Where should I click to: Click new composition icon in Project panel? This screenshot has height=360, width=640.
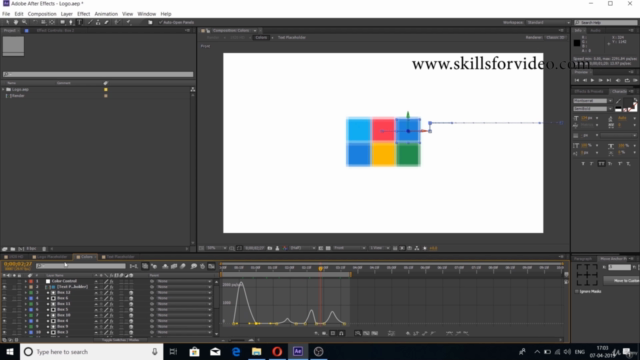point(21,249)
